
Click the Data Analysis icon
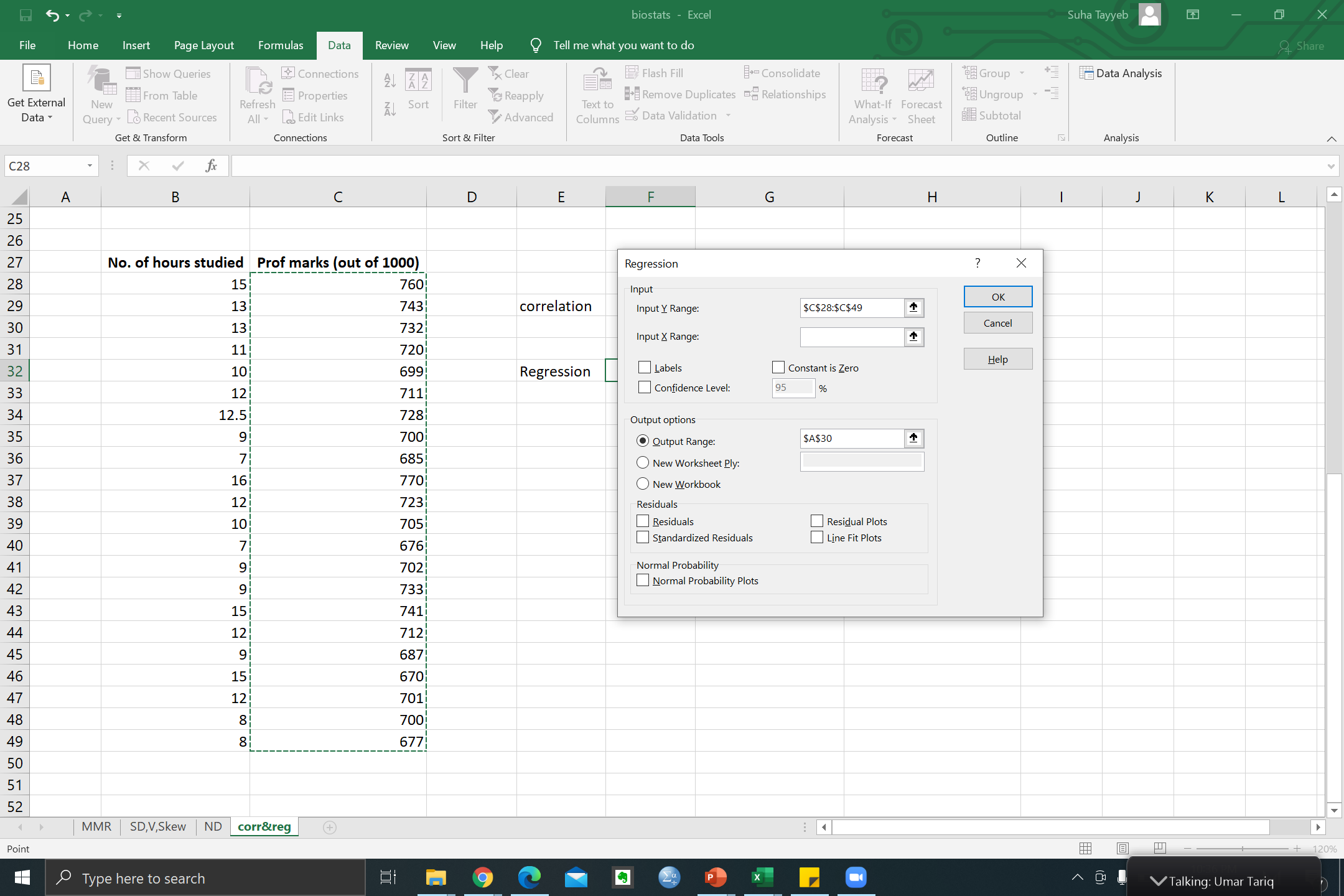pyautogui.click(x=1086, y=73)
